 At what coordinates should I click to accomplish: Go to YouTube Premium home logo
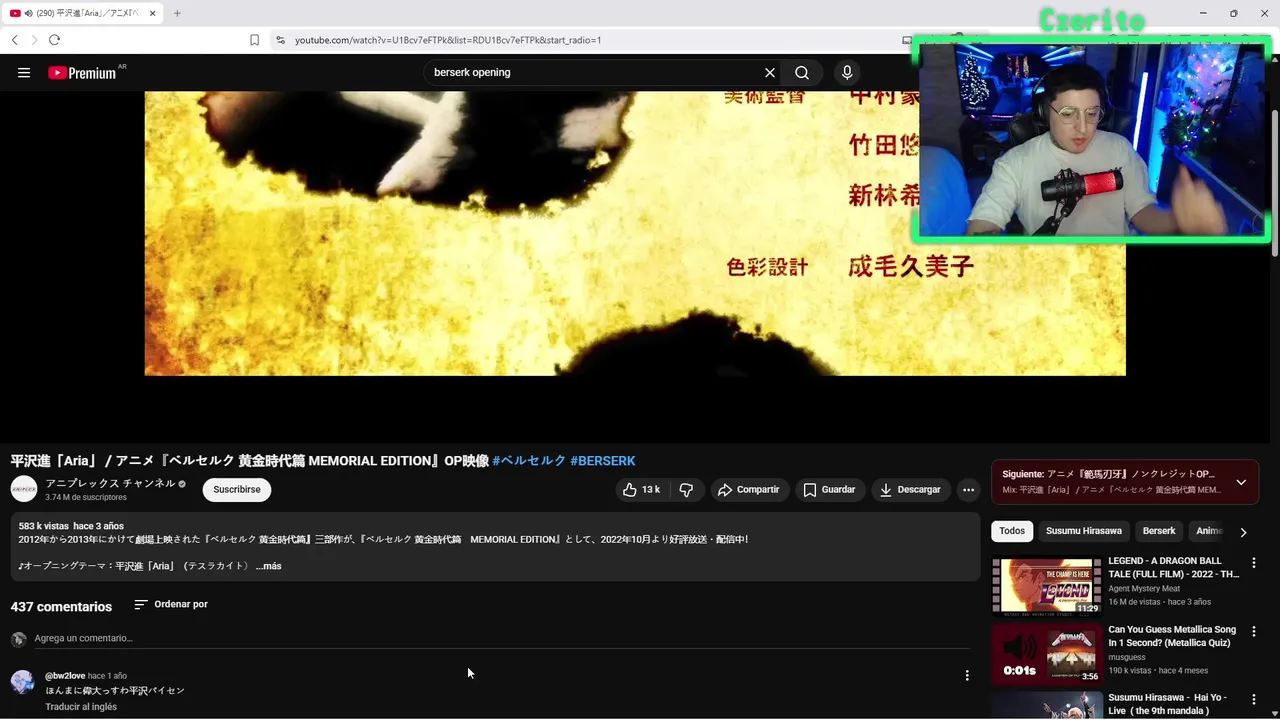82,72
